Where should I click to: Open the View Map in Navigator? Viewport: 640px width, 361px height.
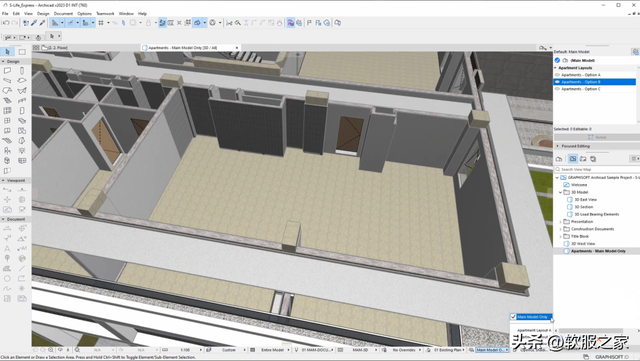click(x=573, y=158)
